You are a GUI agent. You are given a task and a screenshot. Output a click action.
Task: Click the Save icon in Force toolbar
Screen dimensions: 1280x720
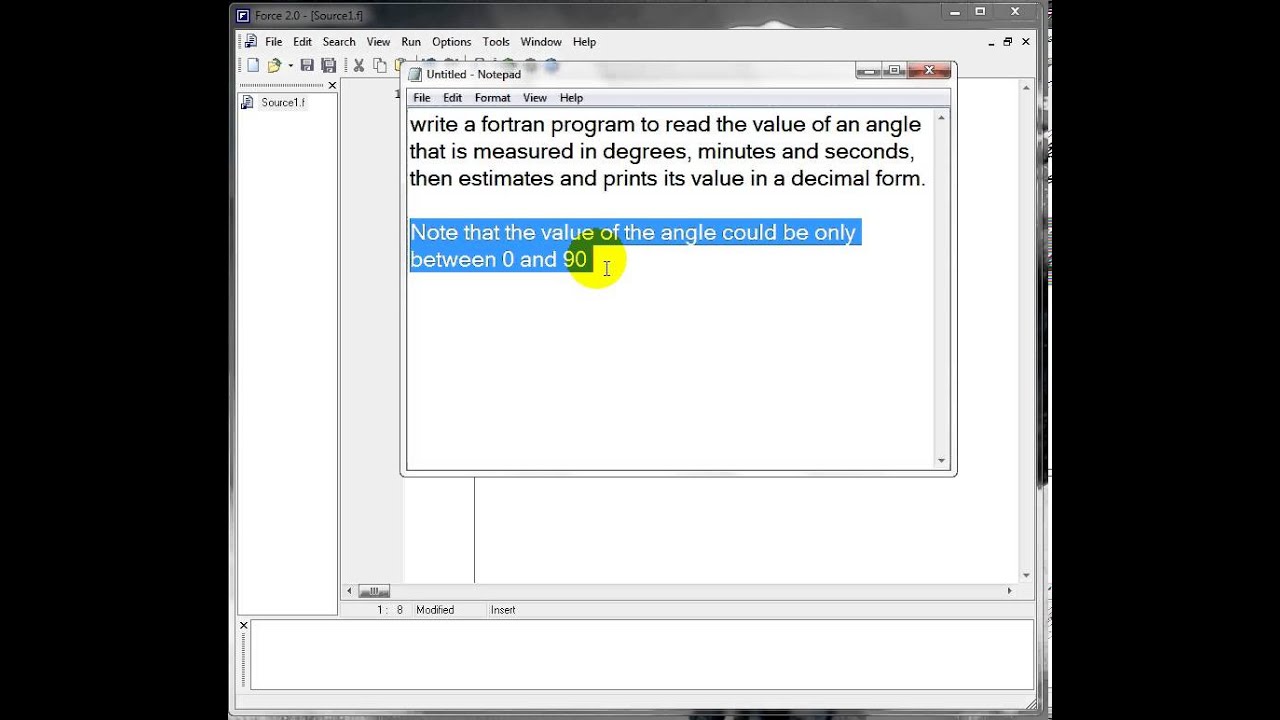(307, 65)
